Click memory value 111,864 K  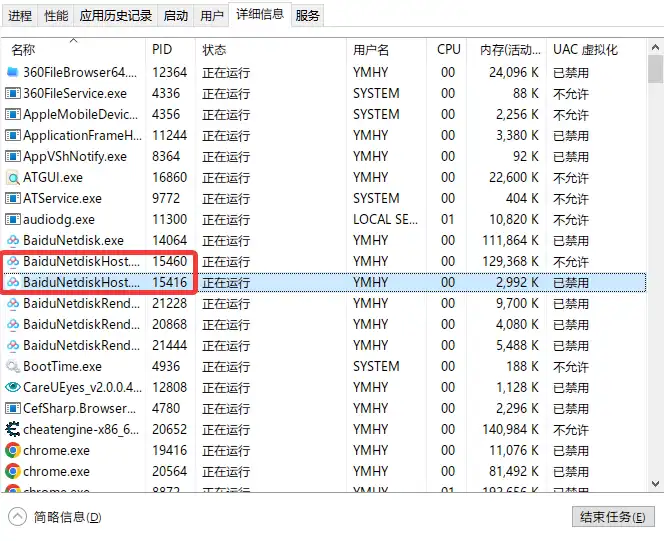tap(511, 240)
